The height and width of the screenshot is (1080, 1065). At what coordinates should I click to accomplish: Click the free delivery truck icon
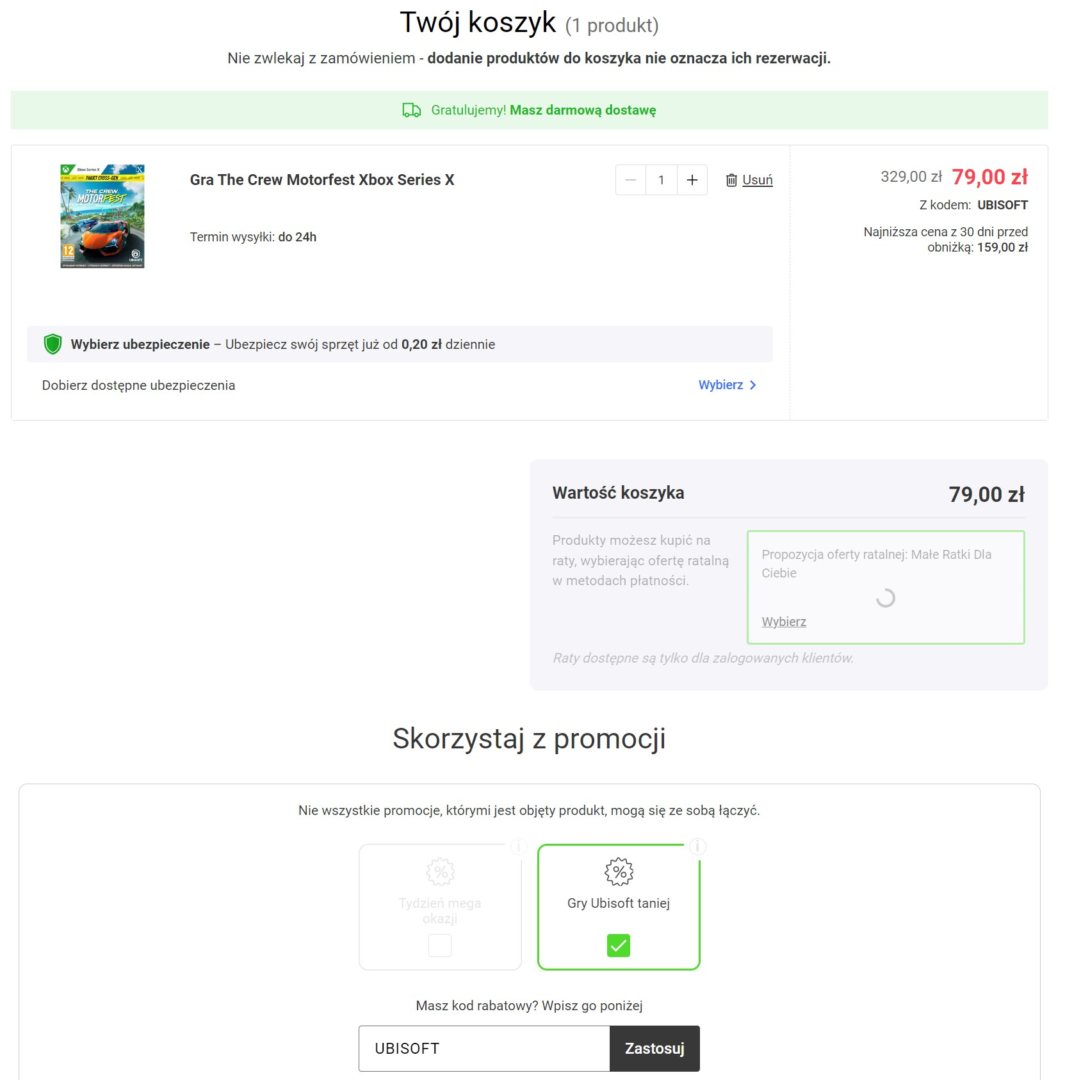pyautogui.click(x=411, y=110)
